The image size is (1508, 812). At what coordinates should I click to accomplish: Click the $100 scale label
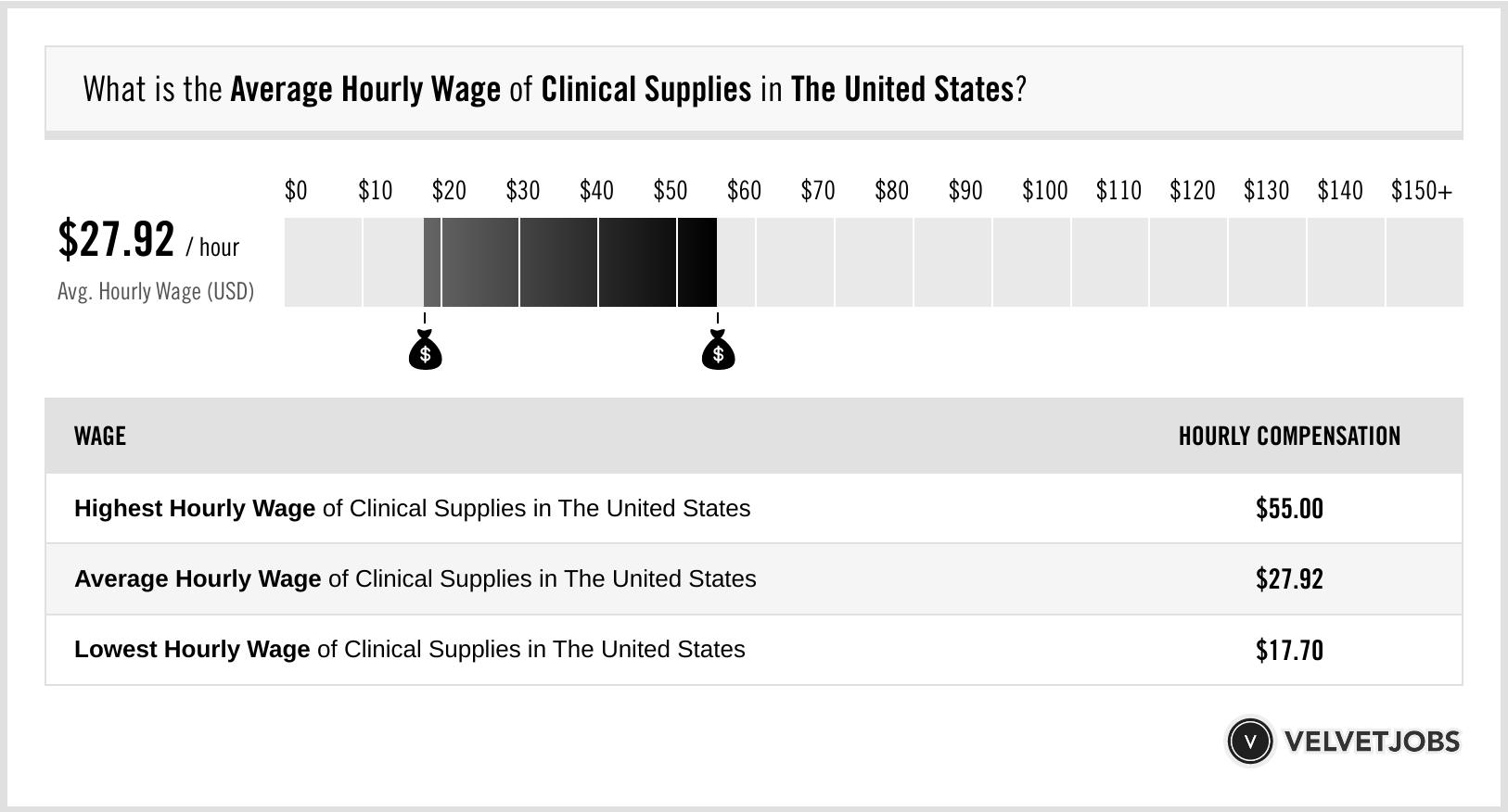coord(1044,191)
